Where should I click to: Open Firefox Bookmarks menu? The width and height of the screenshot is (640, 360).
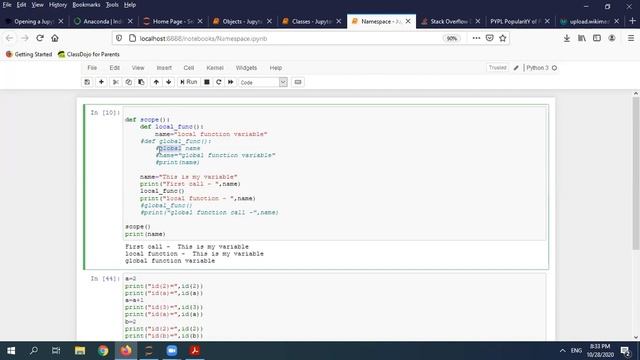click(x=86, y=5)
